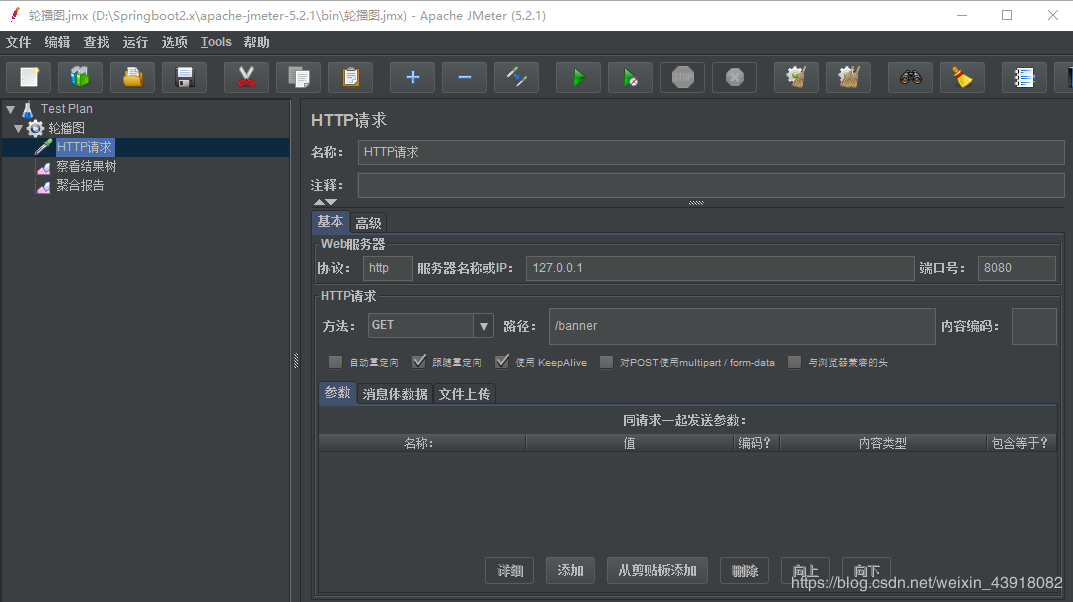Open the GET method dropdown

(484, 325)
